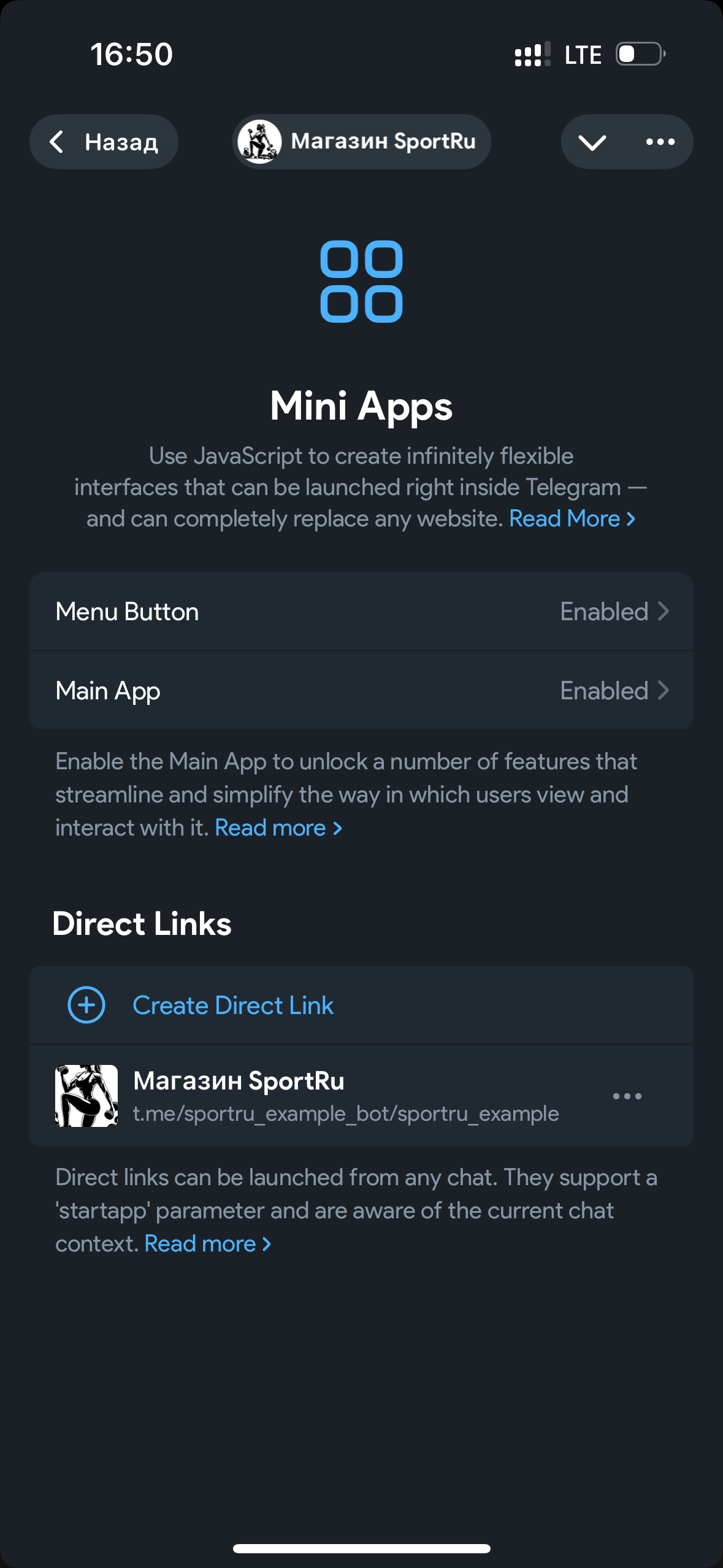Open the header three-dots menu
This screenshot has height=1568, width=723.
point(660,142)
